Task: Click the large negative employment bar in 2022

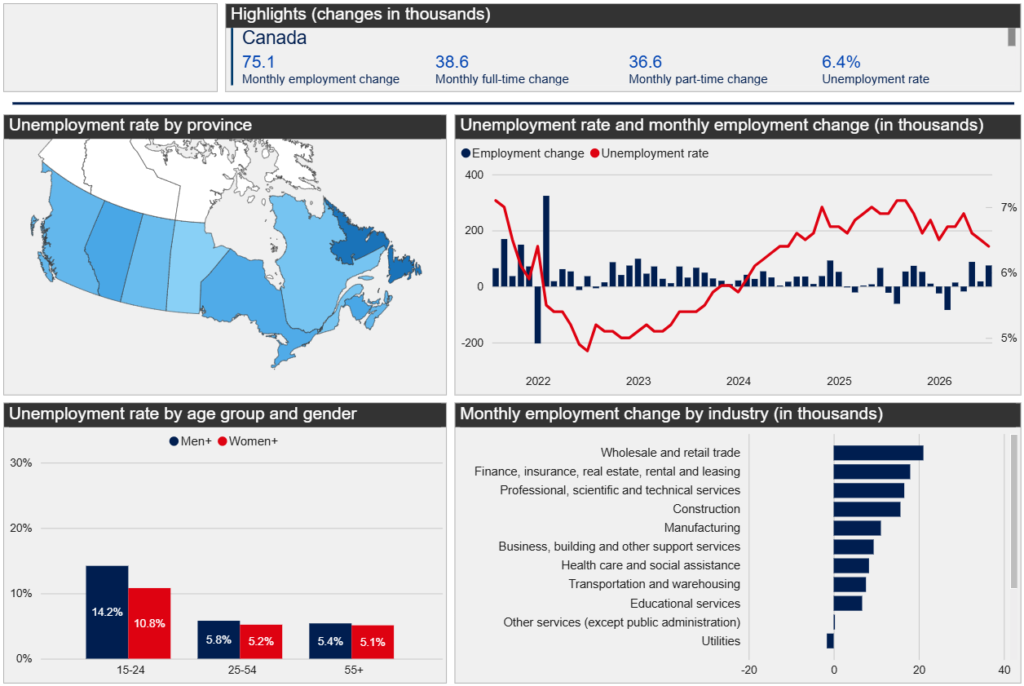Action: click(x=537, y=315)
